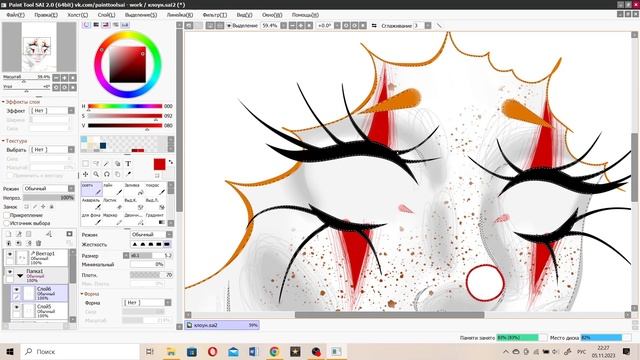The width and height of the screenshot is (640, 360).
Task: Select the magic wand tool
Action: point(107,164)
